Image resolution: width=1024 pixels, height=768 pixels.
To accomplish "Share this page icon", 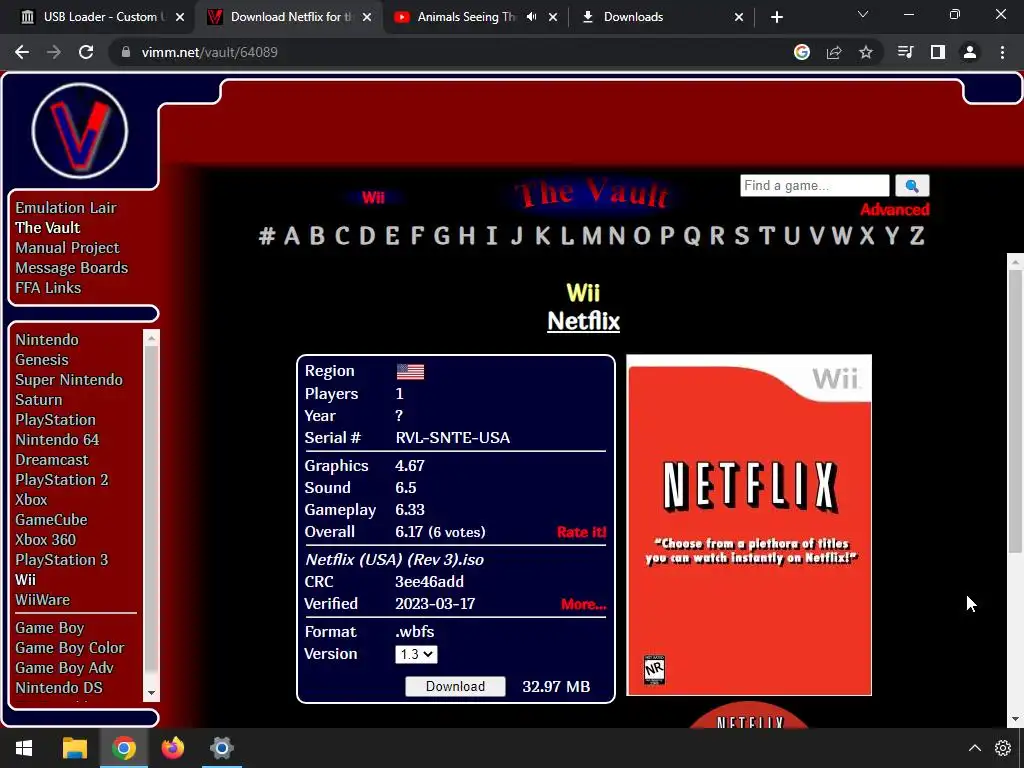I will (834, 52).
